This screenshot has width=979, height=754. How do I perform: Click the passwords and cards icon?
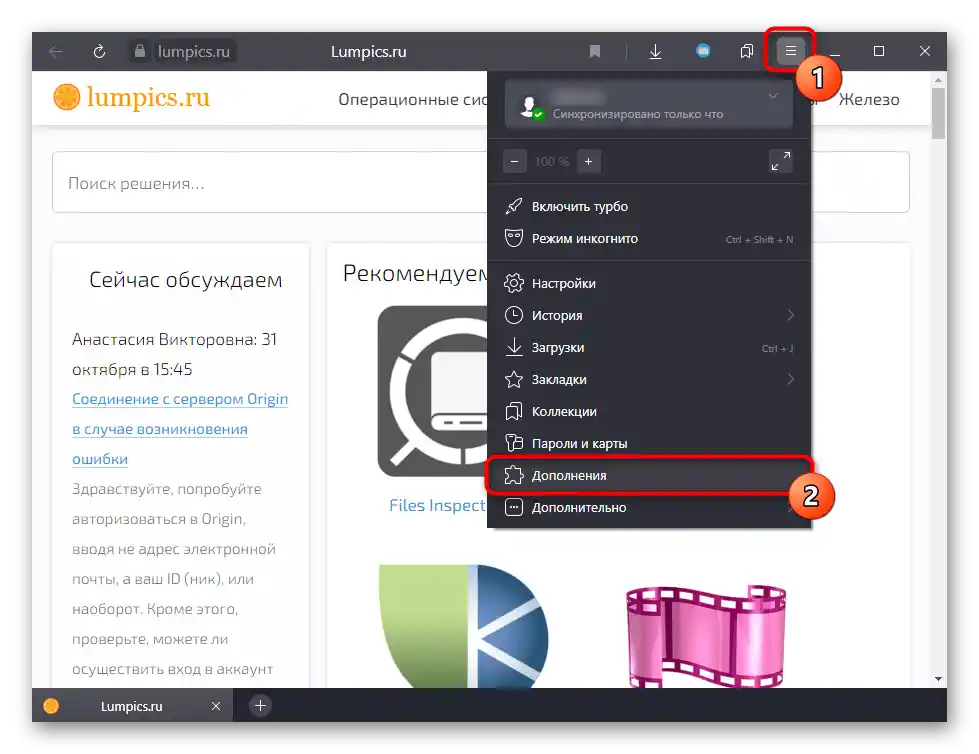click(x=514, y=443)
